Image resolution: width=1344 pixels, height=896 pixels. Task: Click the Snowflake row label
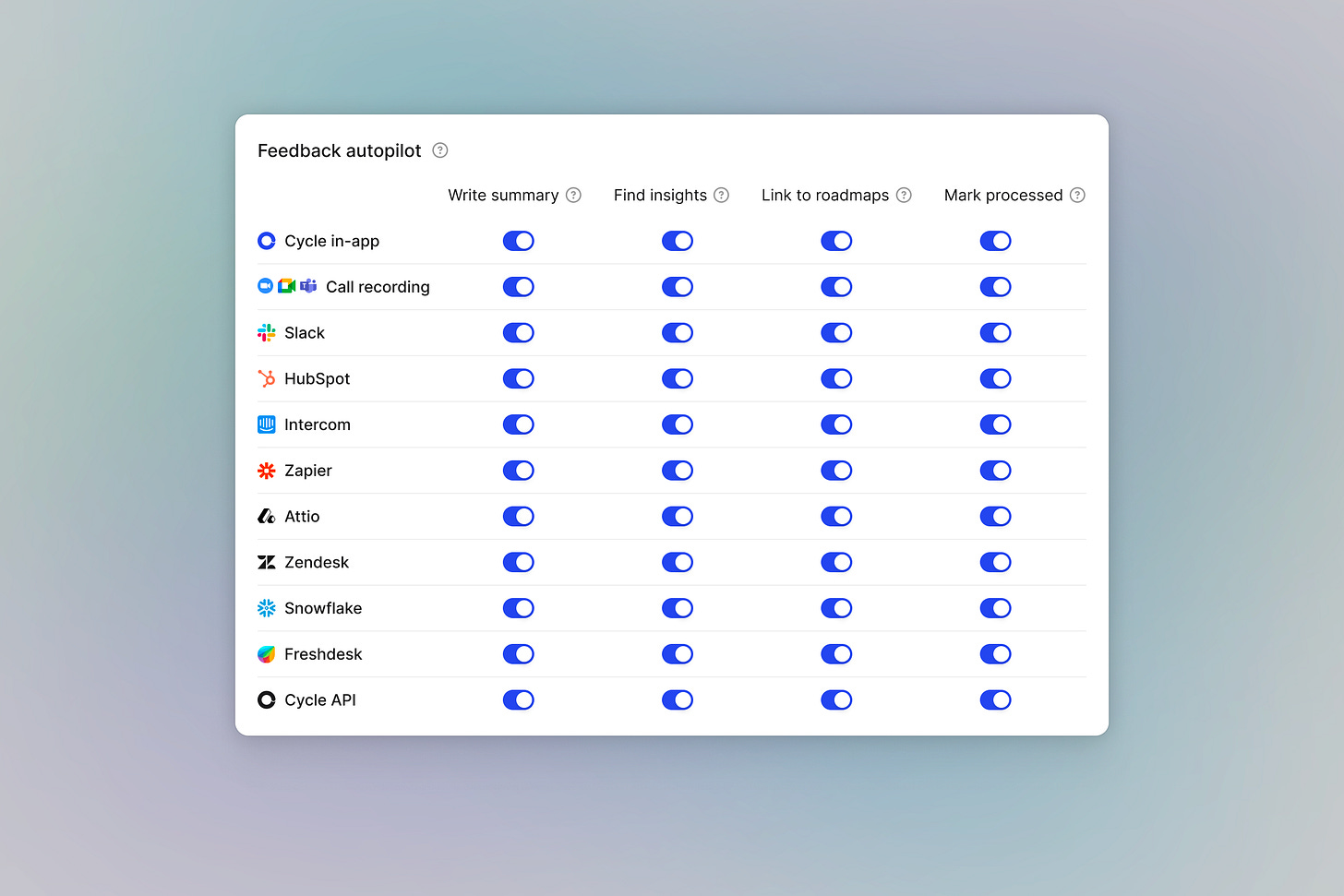pos(323,608)
